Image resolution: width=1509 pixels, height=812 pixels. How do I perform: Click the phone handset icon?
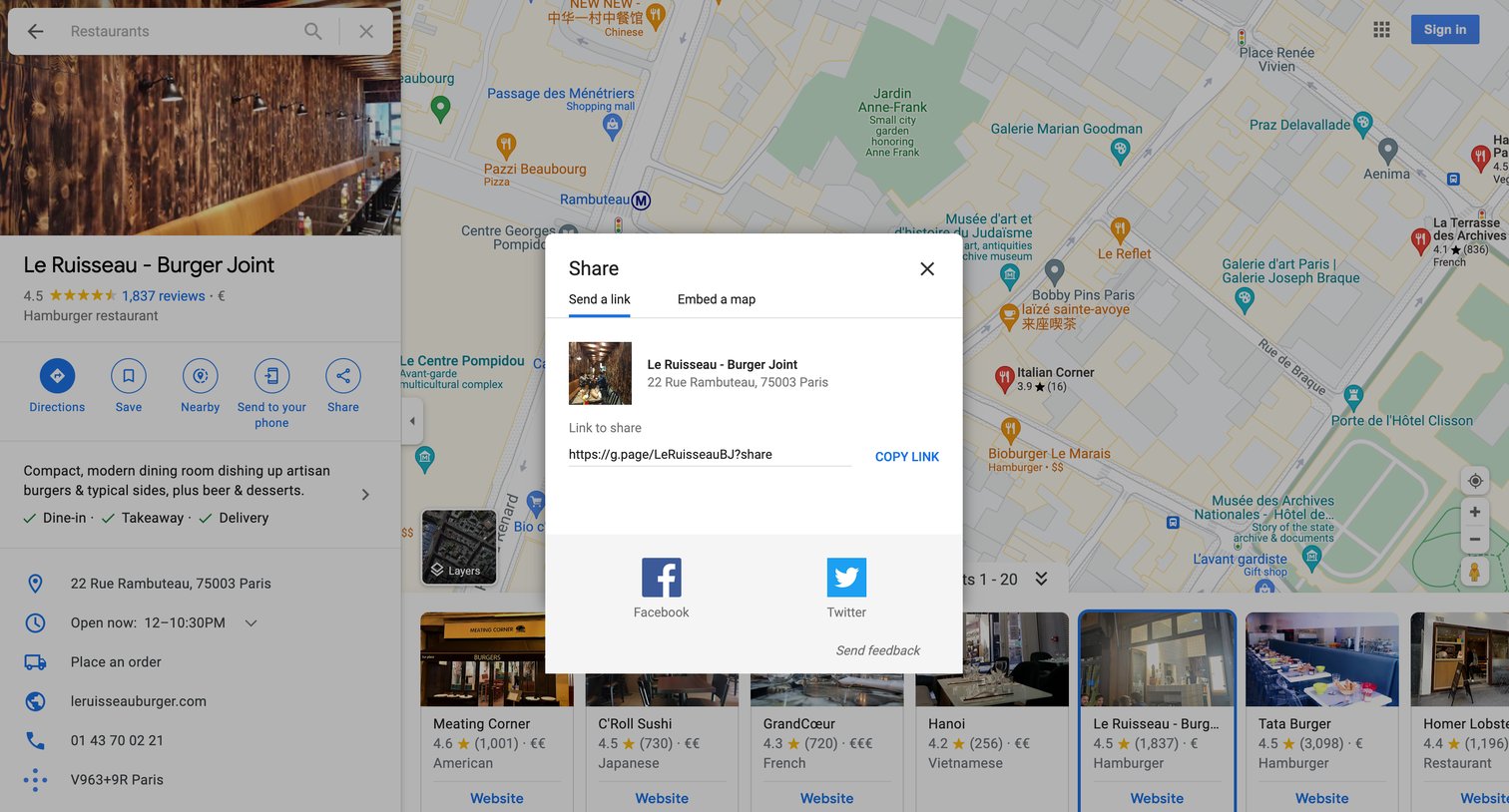[x=35, y=740]
